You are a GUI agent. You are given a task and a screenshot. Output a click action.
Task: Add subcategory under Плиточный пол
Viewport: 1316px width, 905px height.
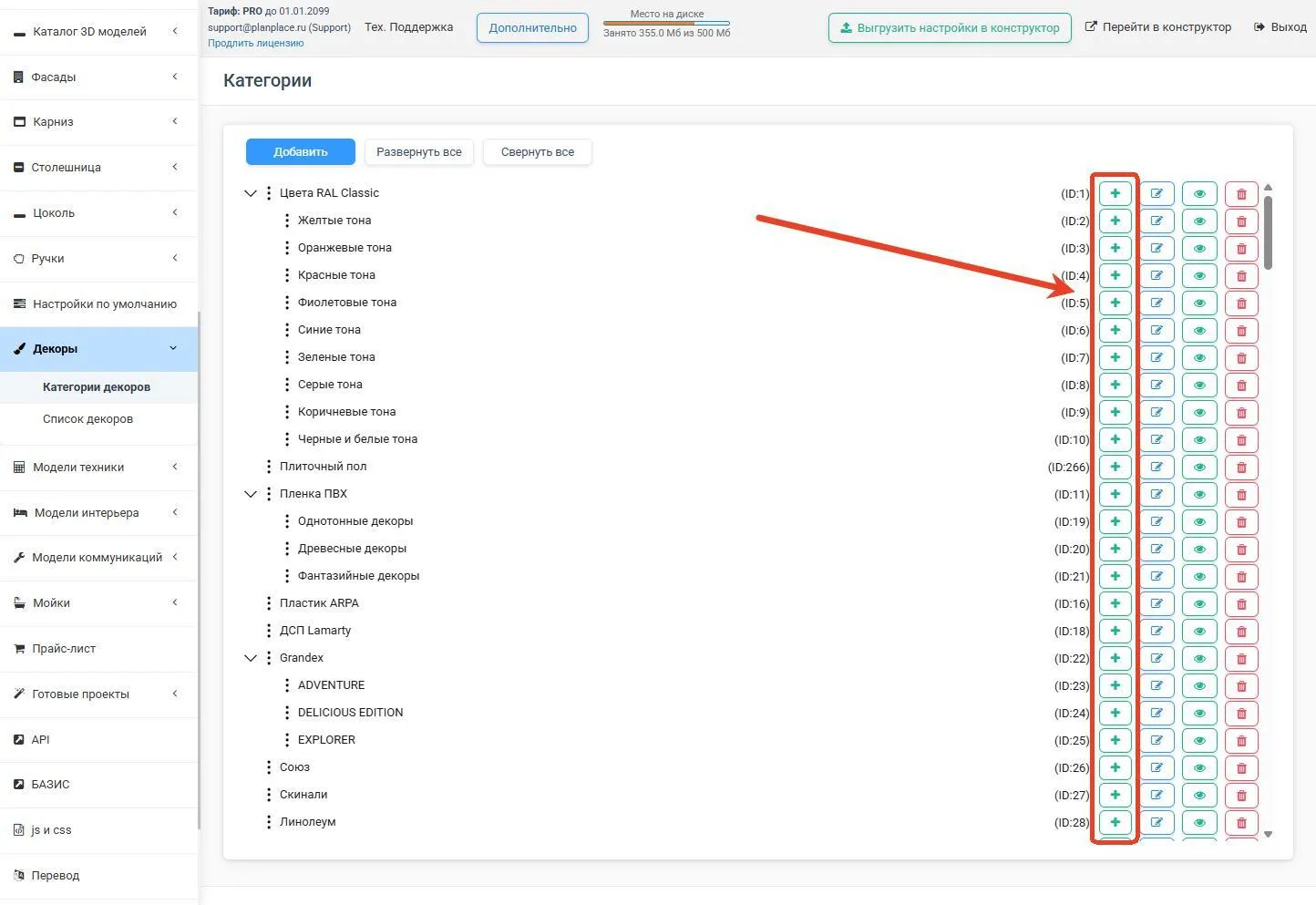1115,467
